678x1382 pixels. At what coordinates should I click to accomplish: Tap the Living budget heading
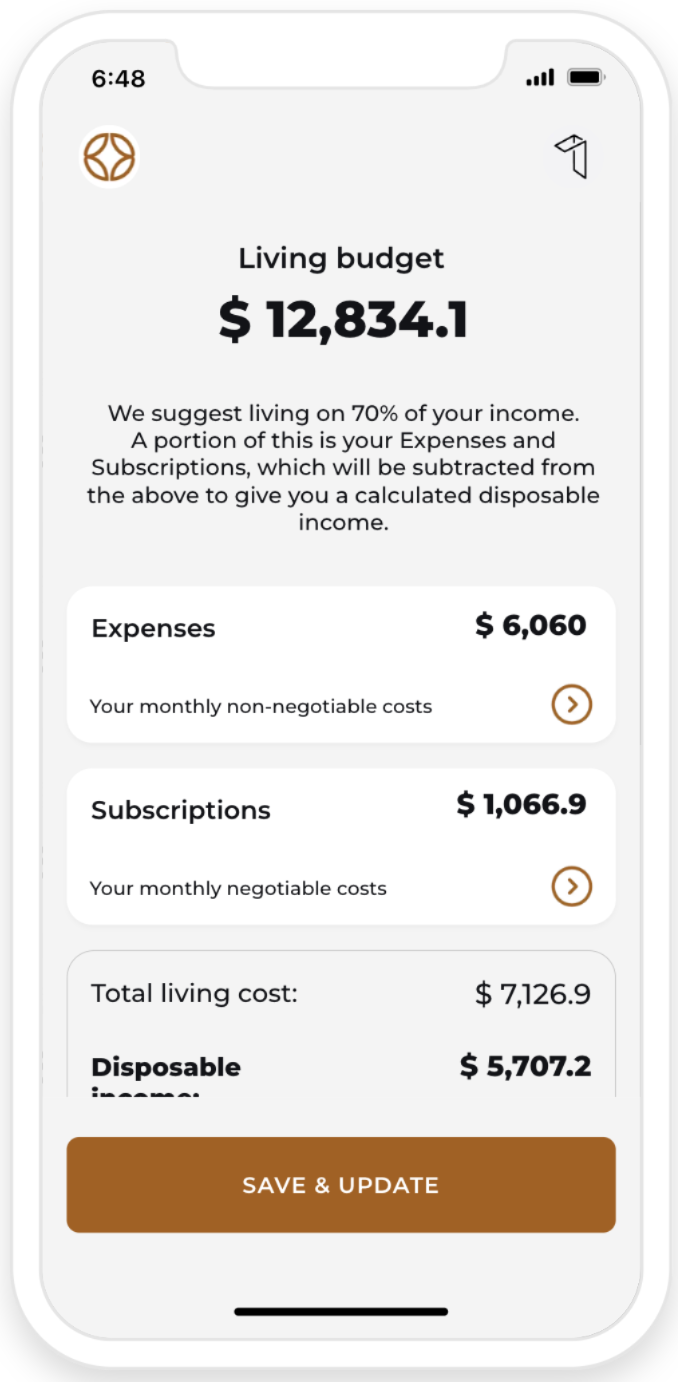pos(341,258)
